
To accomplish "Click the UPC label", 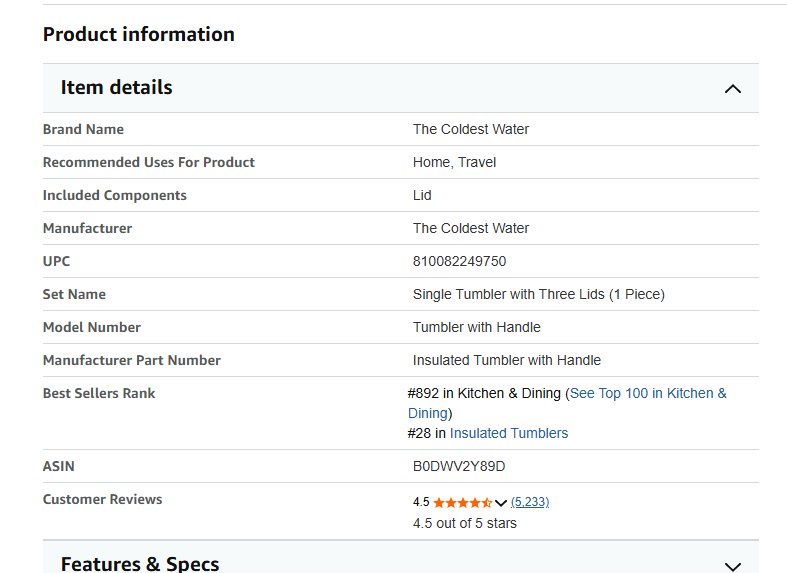I will (56, 261).
